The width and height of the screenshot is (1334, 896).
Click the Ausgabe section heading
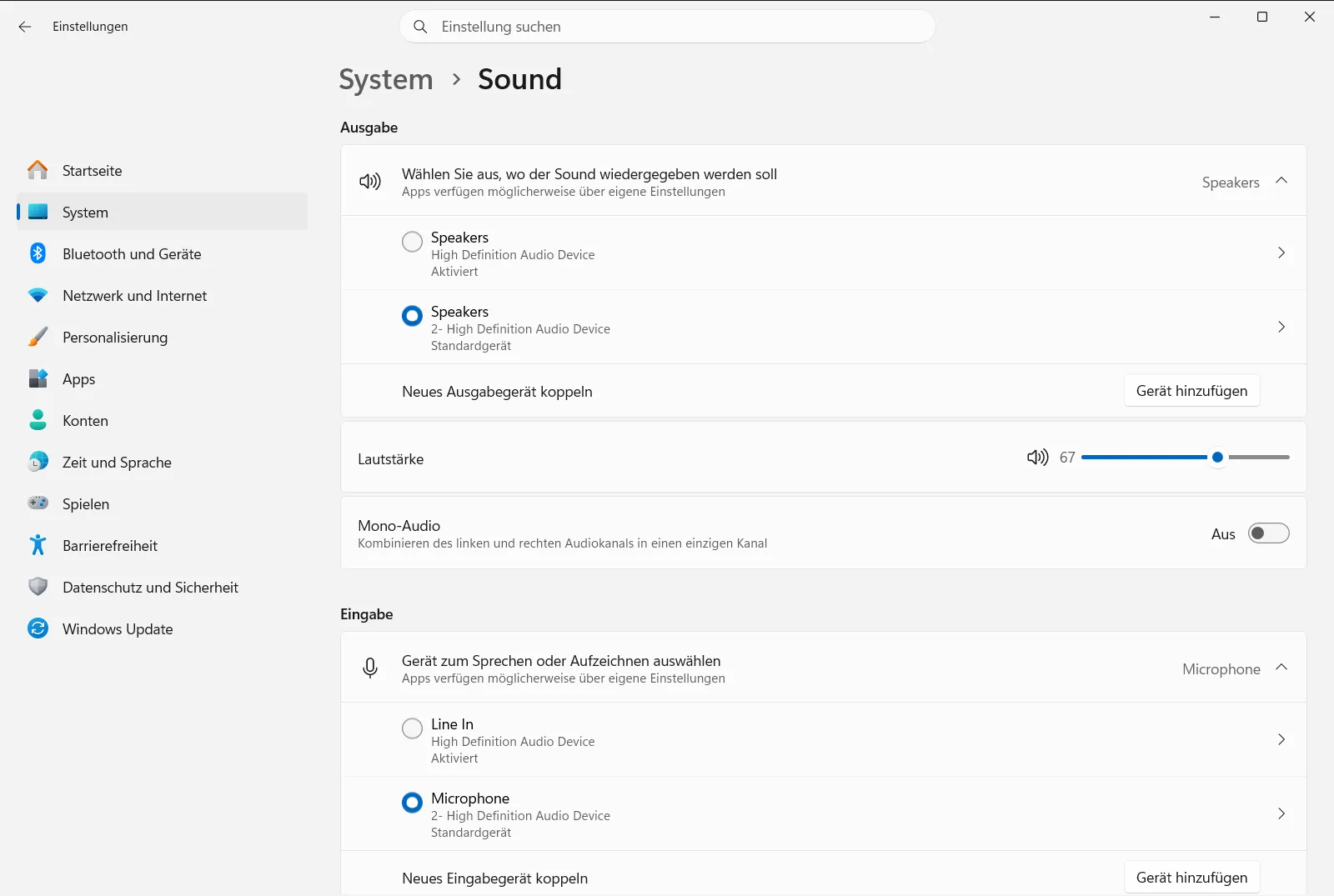[369, 128]
